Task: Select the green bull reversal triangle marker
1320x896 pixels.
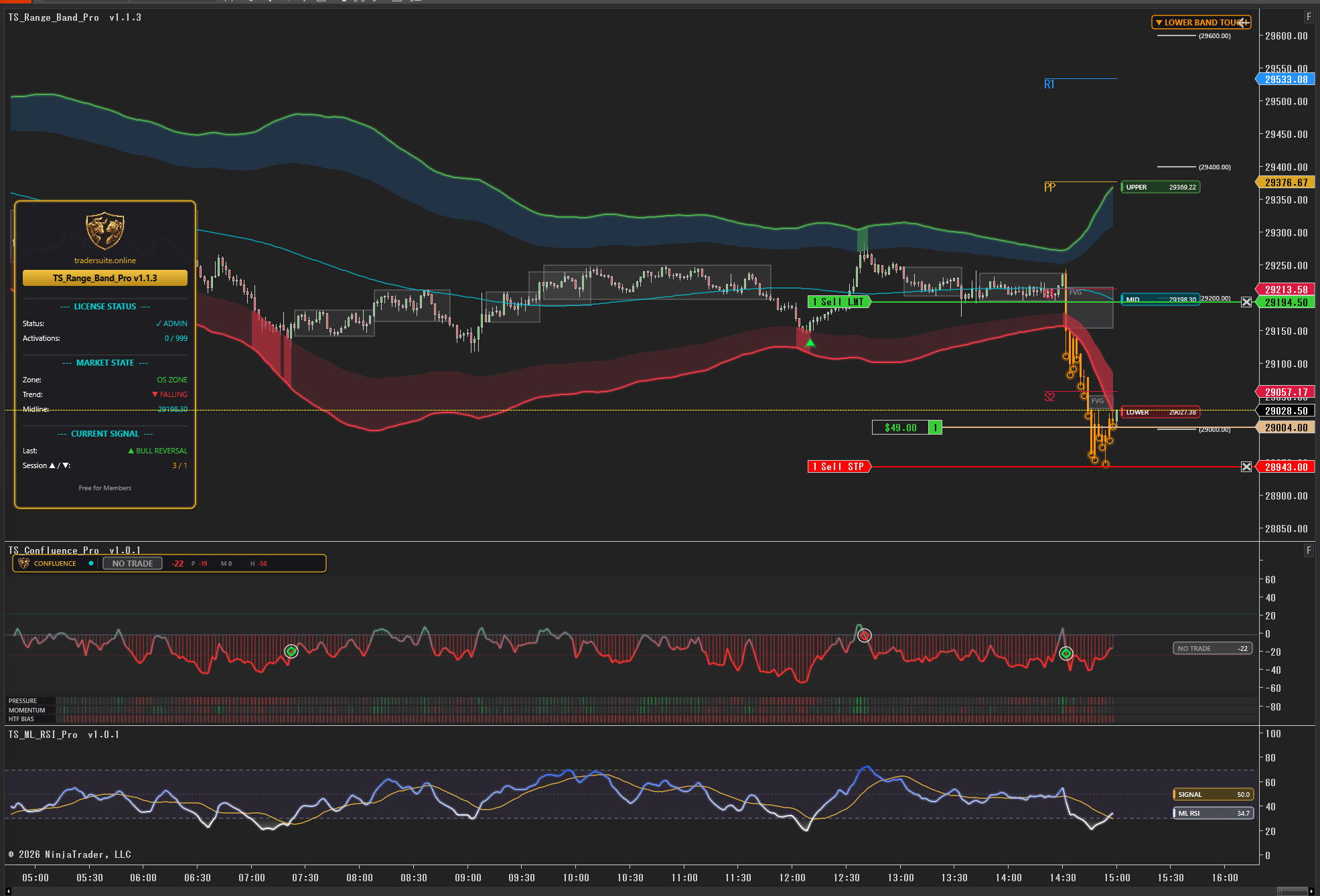Action: pos(810,343)
